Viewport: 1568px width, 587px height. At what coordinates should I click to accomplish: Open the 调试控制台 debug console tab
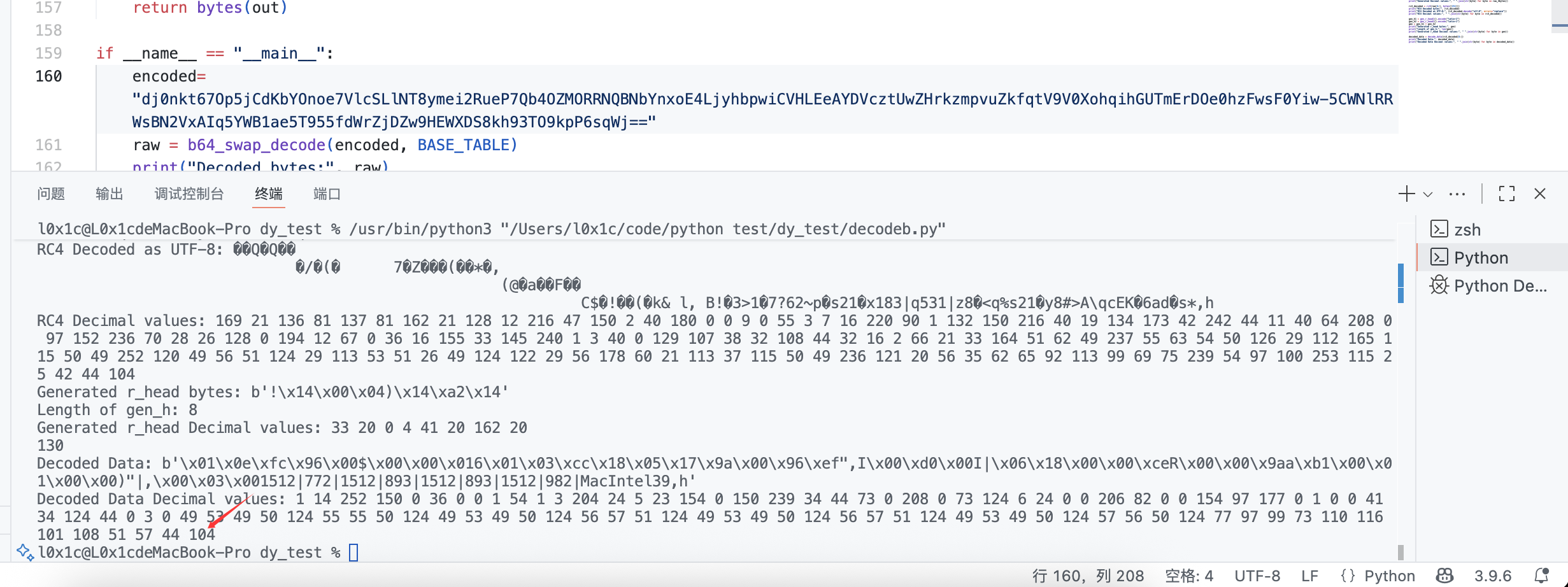click(189, 194)
